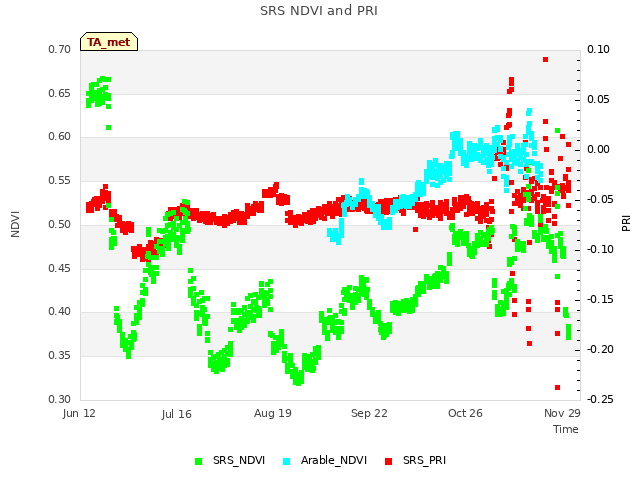Click the 0.40 NDVI axis value
The width and height of the screenshot is (640, 480).
[x=60, y=312]
